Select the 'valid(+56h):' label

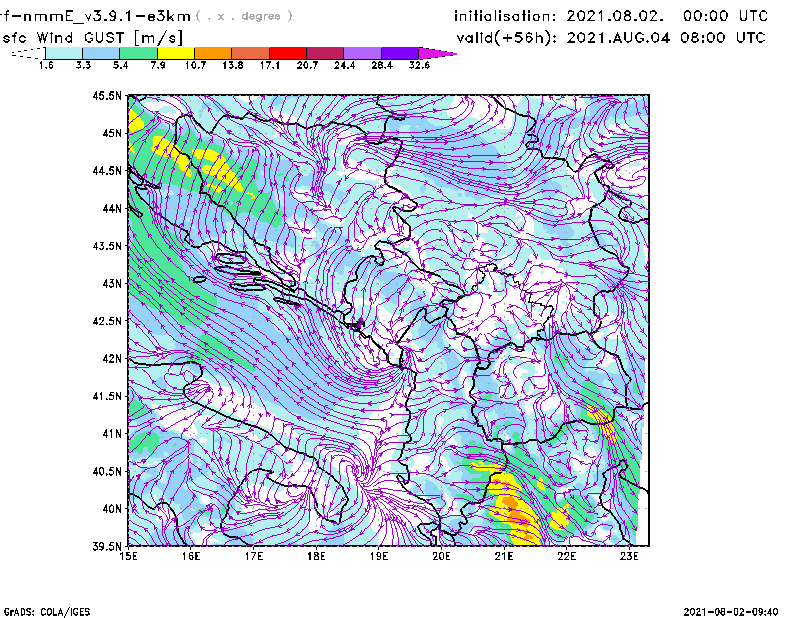pos(506,38)
